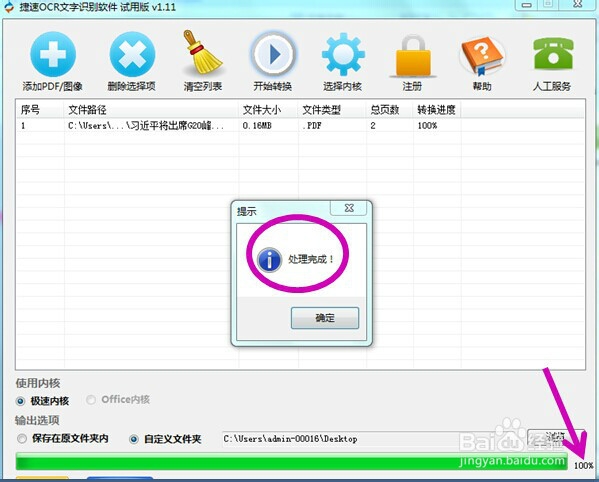Viewport: 599px width, 482px height.
Task: Select 自定义文件夹 radio option
Action: point(134,439)
